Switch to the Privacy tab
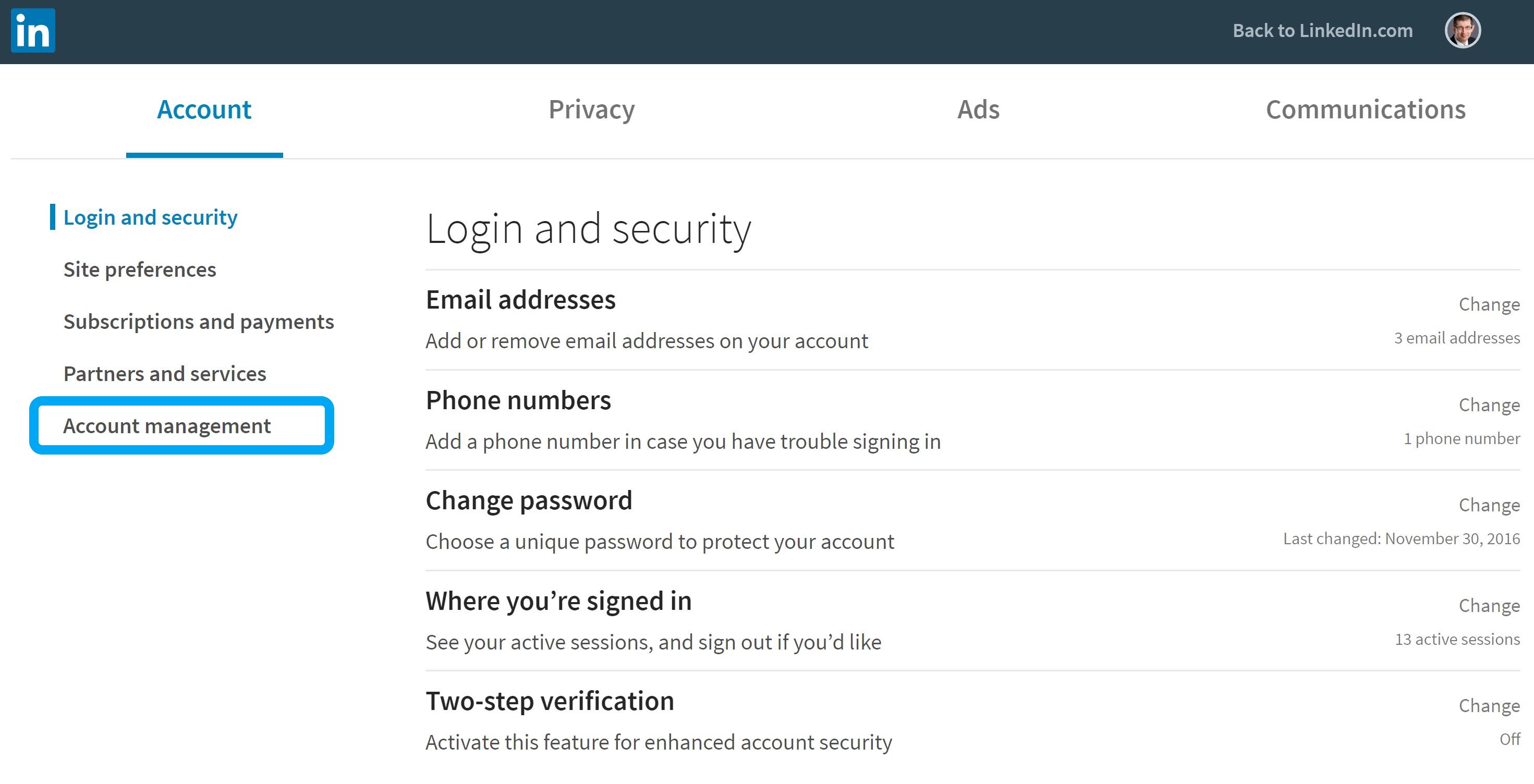The width and height of the screenshot is (1534, 784). pos(591,109)
